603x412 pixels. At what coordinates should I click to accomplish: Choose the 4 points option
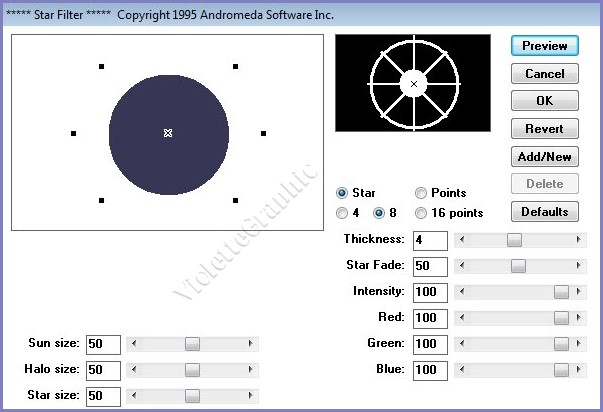[x=343, y=213]
